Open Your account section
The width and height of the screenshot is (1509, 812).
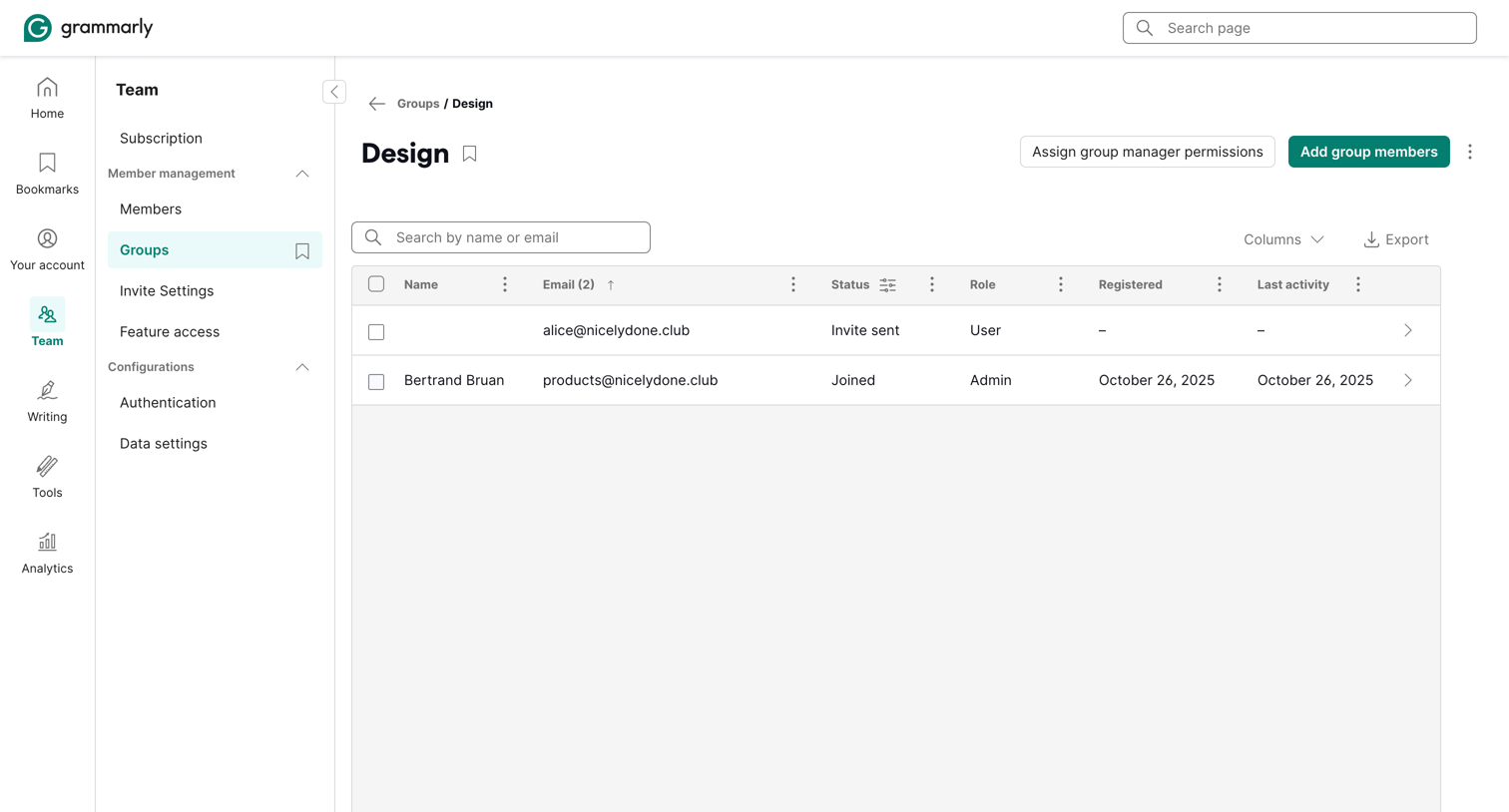(x=47, y=250)
